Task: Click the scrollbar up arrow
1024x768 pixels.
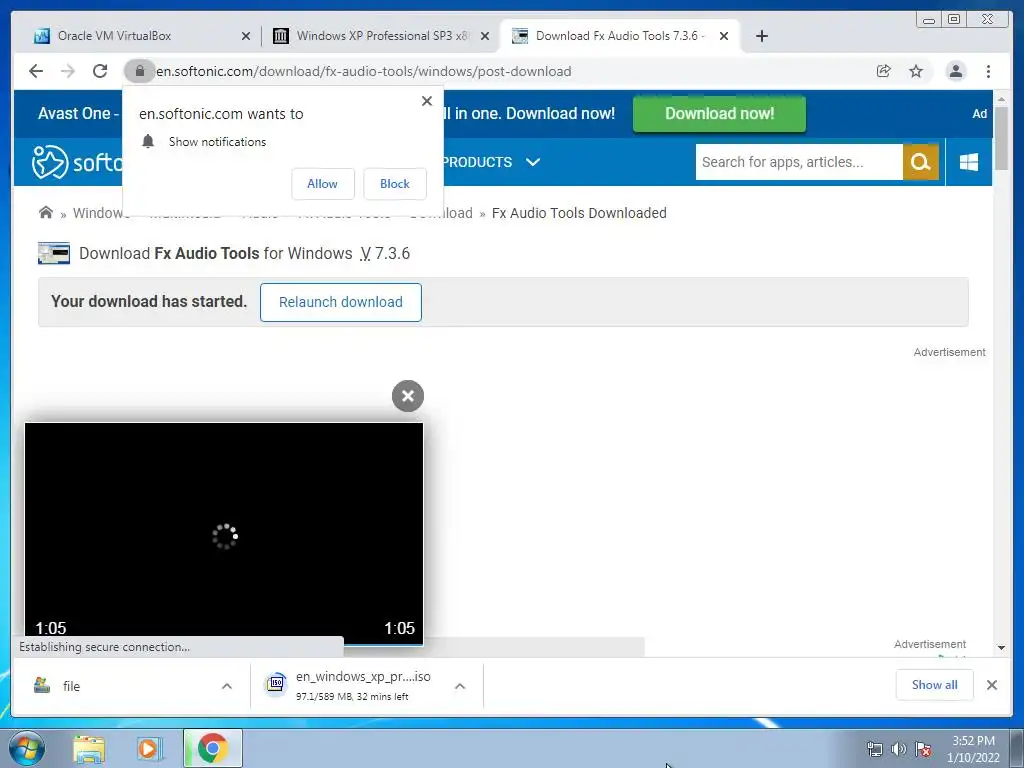Action: click(x=1001, y=99)
